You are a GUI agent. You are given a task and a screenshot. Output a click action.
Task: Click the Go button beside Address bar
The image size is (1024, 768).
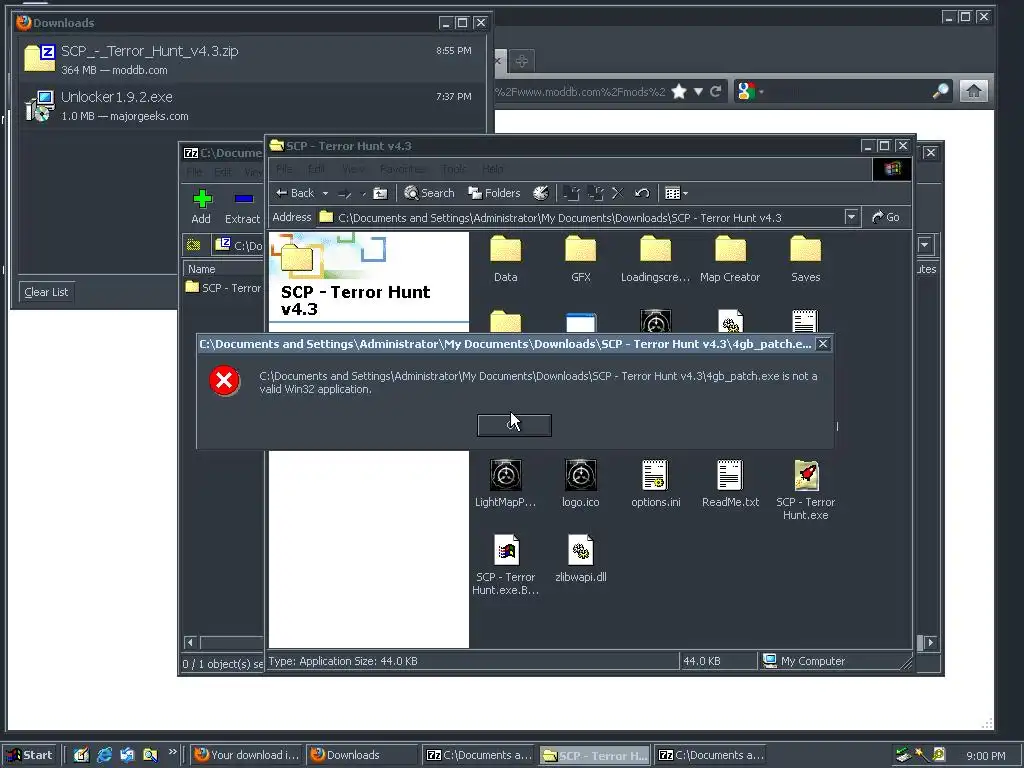[886, 217]
